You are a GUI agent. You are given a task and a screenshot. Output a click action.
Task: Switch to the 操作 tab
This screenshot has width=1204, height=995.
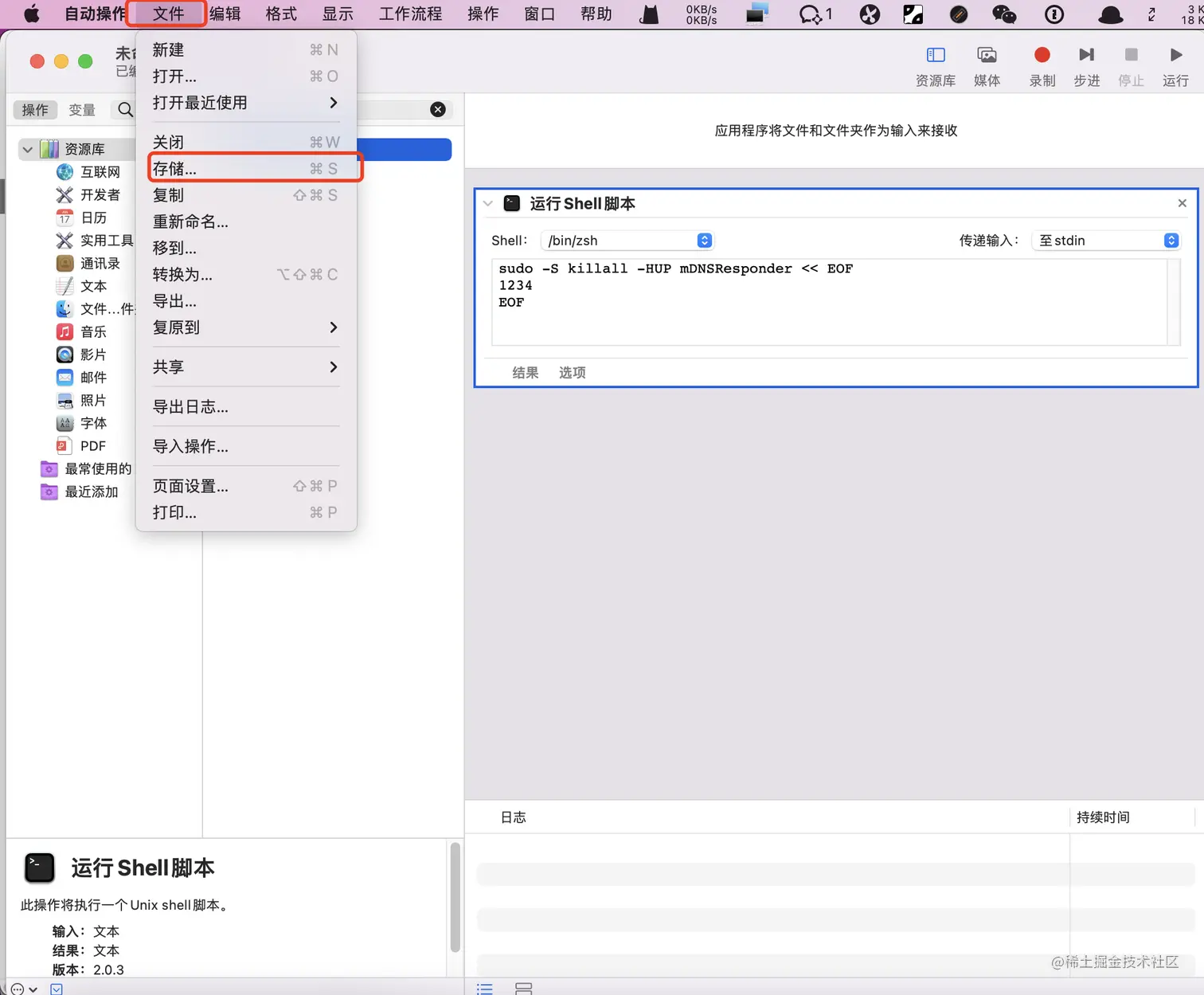35,110
